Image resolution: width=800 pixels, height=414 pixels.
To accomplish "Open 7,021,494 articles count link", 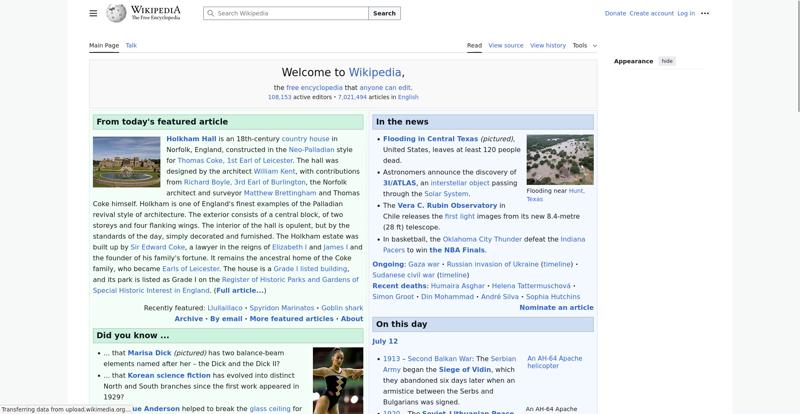I will 352,97.
